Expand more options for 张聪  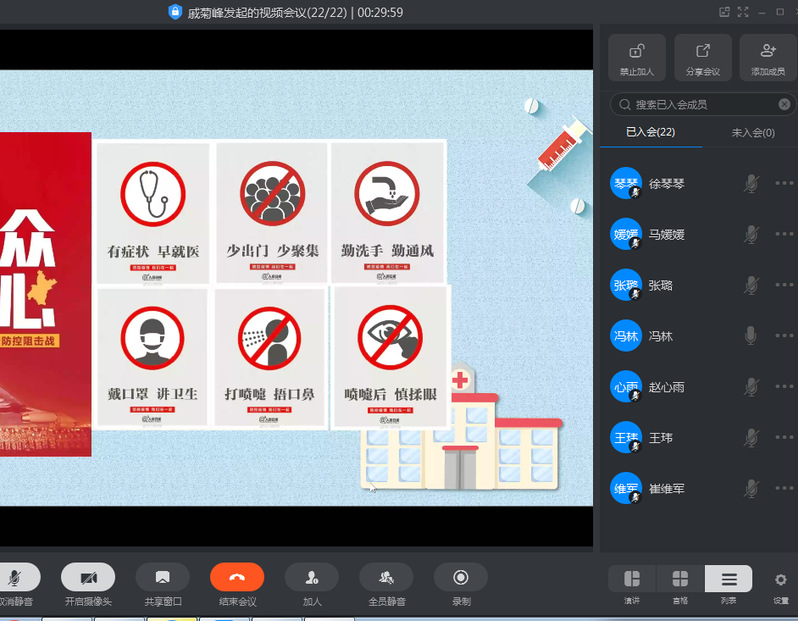784,285
